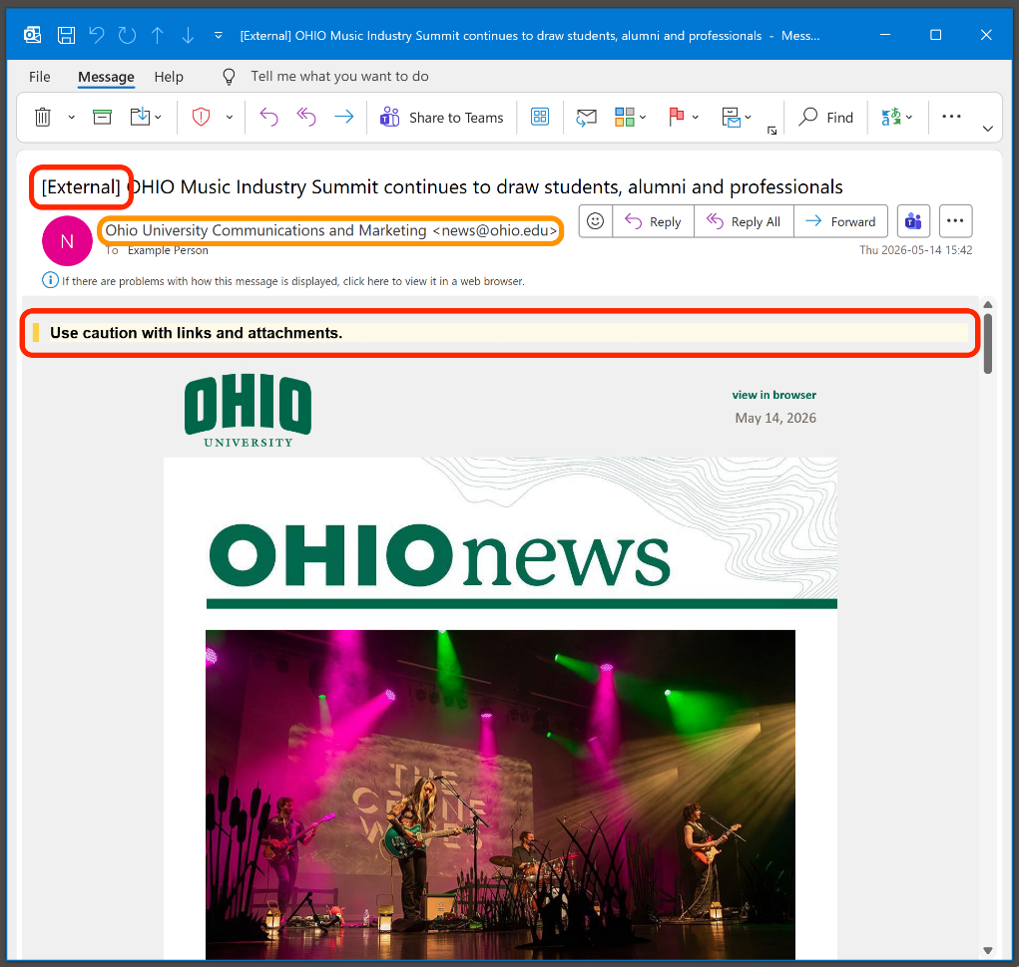The width and height of the screenshot is (1019, 967).
Task: Mark message unread envelope icon
Action: click(x=586, y=118)
